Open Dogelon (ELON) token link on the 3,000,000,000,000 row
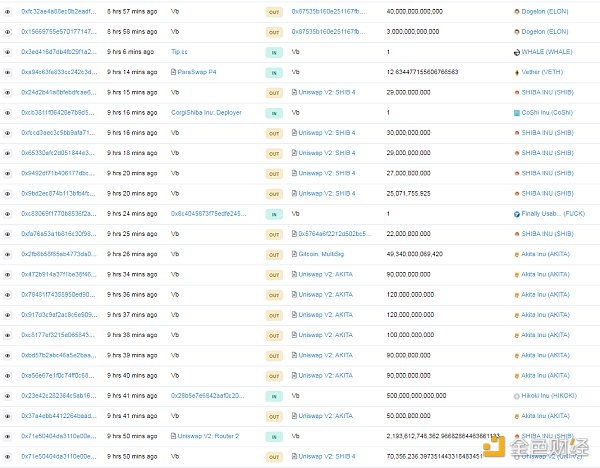This screenshot has width=600, height=468. (545, 32)
